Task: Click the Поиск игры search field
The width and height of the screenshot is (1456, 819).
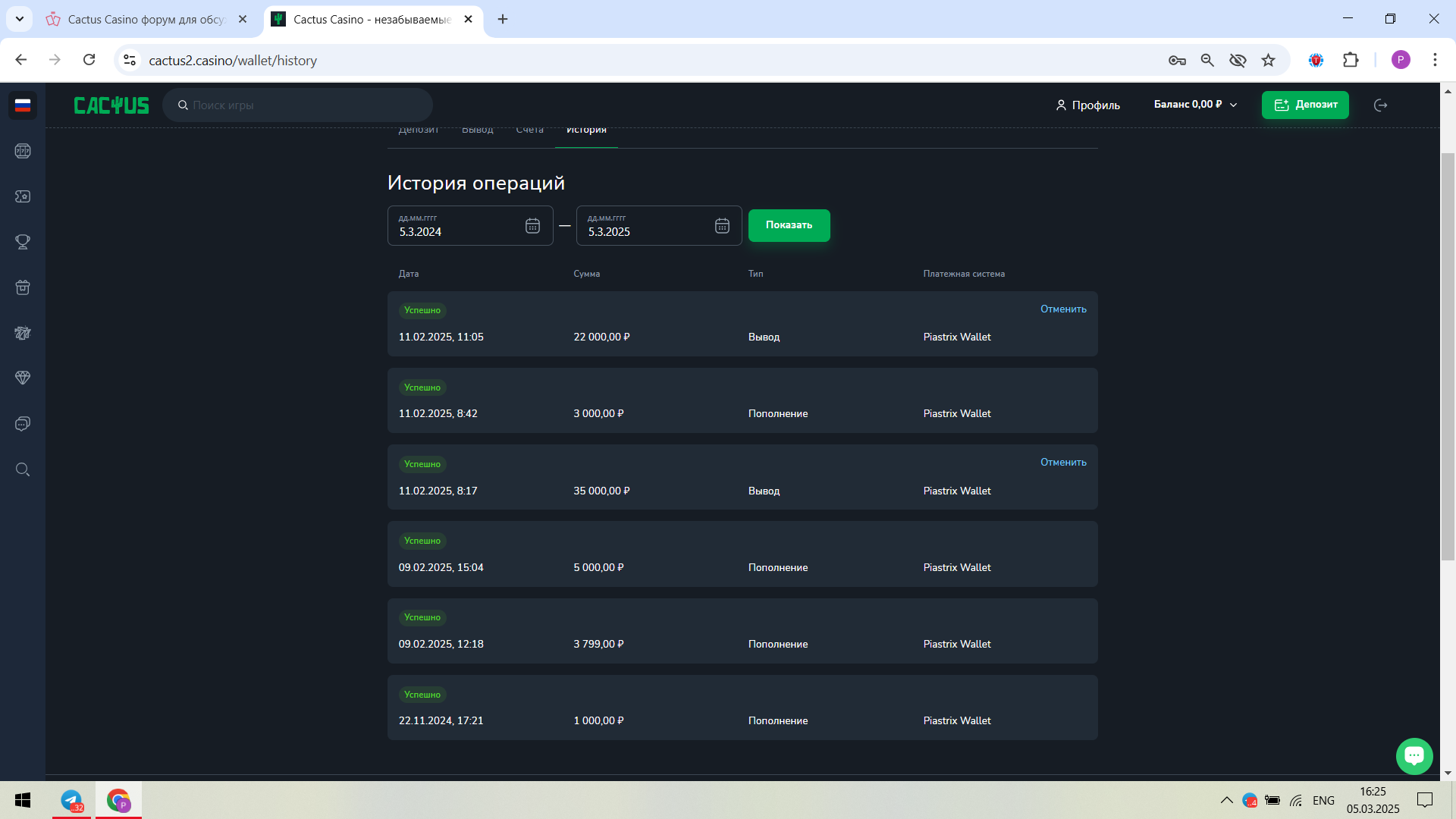Action: coord(303,105)
